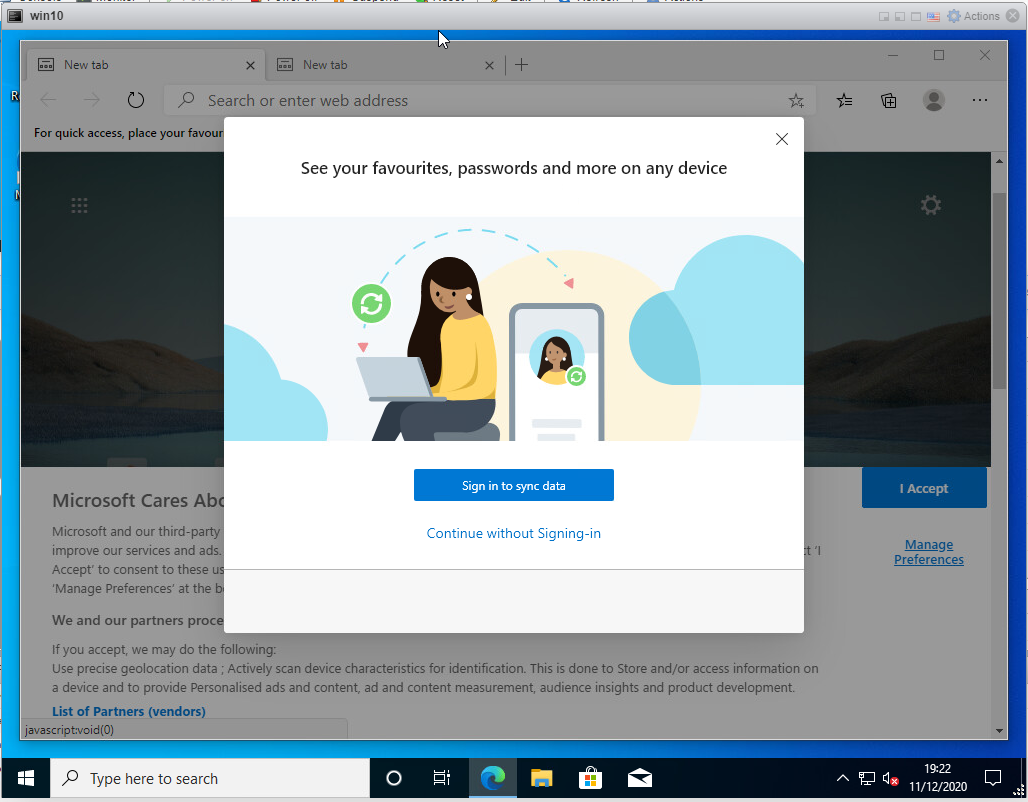Screen dimensions: 1028x802
Task: Open the profile avatar icon
Action: [934, 100]
